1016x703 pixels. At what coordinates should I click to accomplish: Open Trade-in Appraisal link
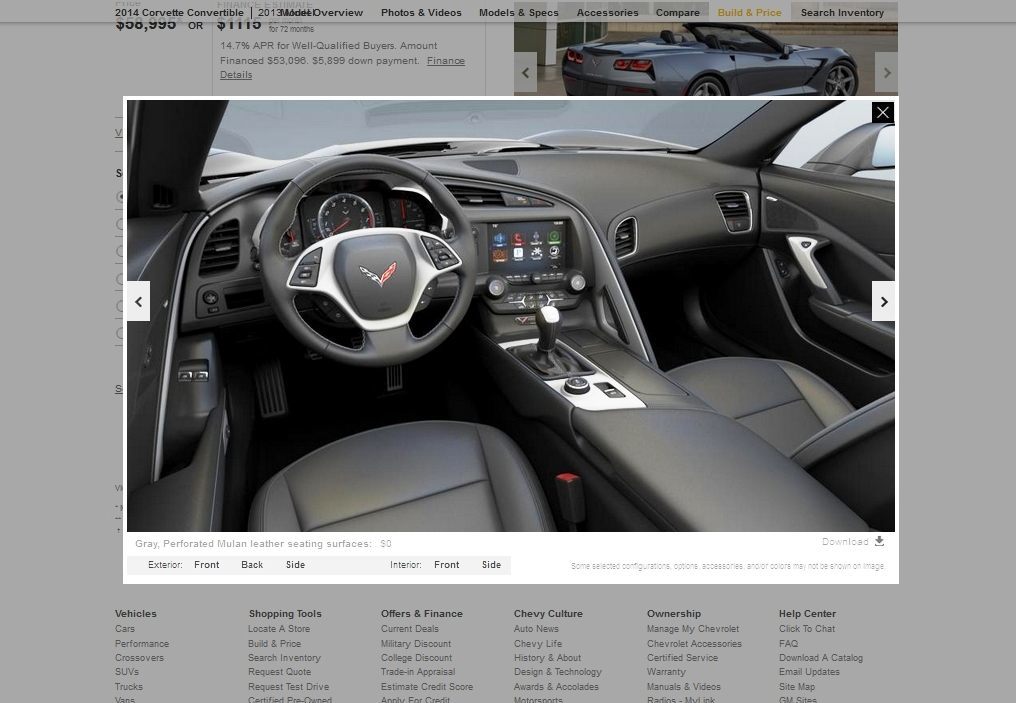[x=418, y=672]
